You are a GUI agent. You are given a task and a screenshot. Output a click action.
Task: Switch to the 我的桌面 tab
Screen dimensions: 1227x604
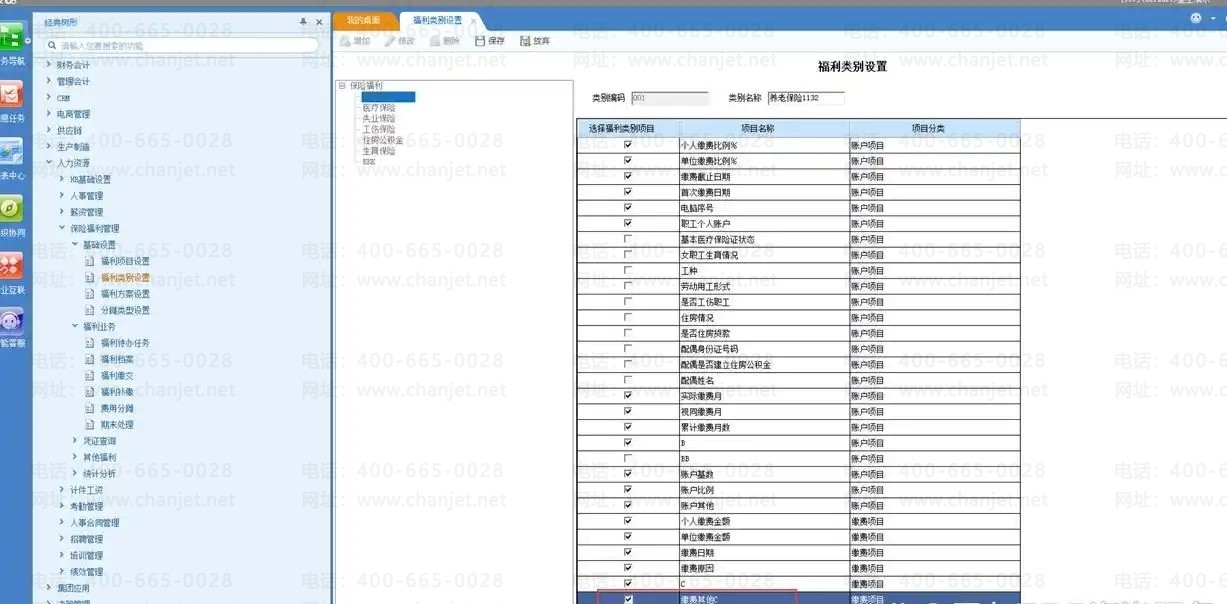[x=363, y=20]
